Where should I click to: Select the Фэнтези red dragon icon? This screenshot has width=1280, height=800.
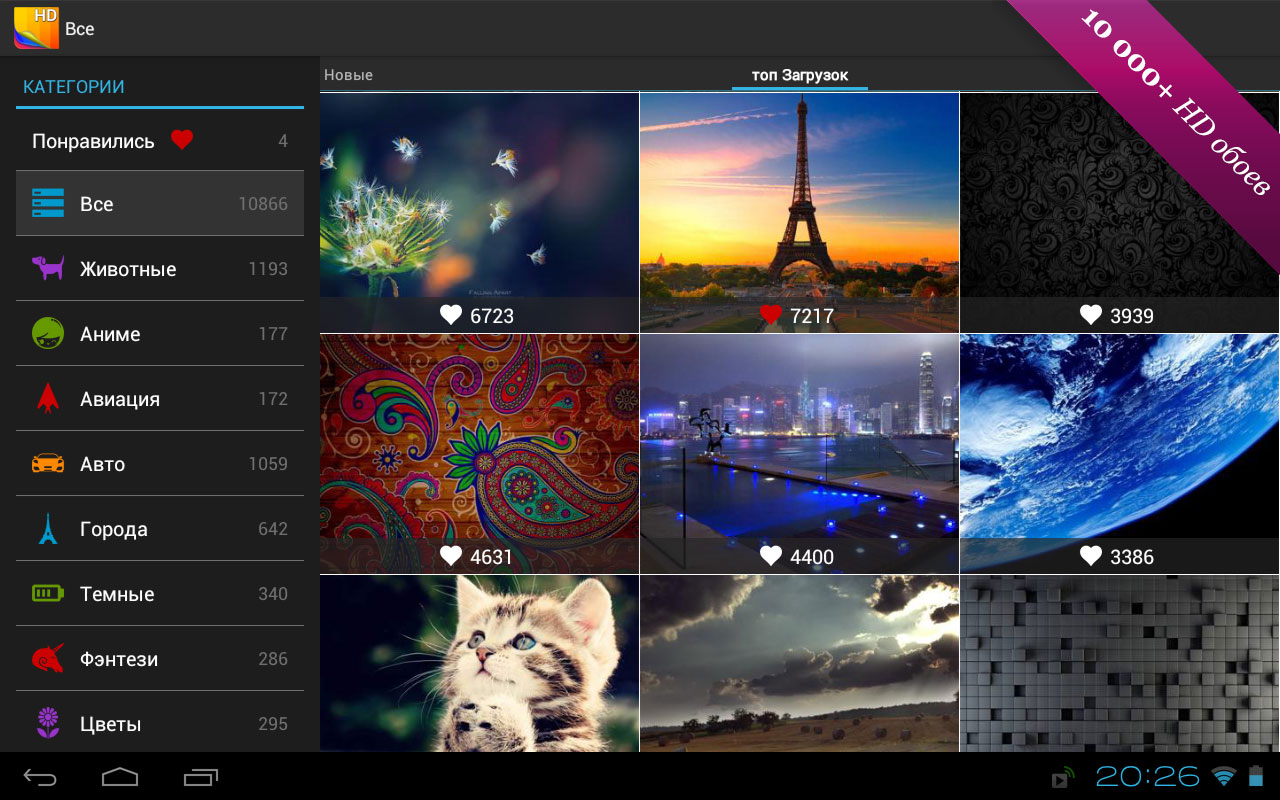48,658
